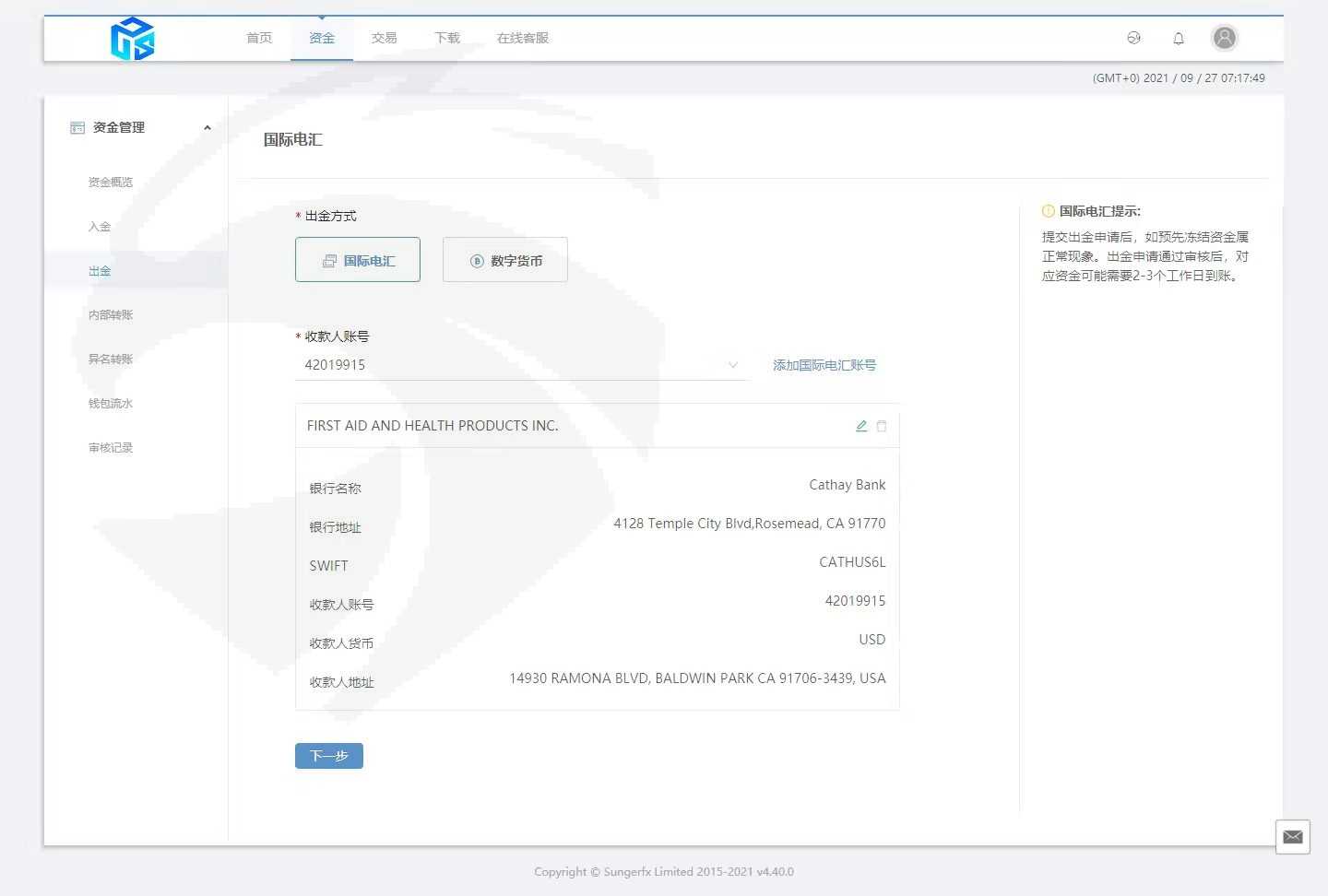Click the 收款人地址 label
Image resolution: width=1328 pixels, height=896 pixels.
coord(341,682)
